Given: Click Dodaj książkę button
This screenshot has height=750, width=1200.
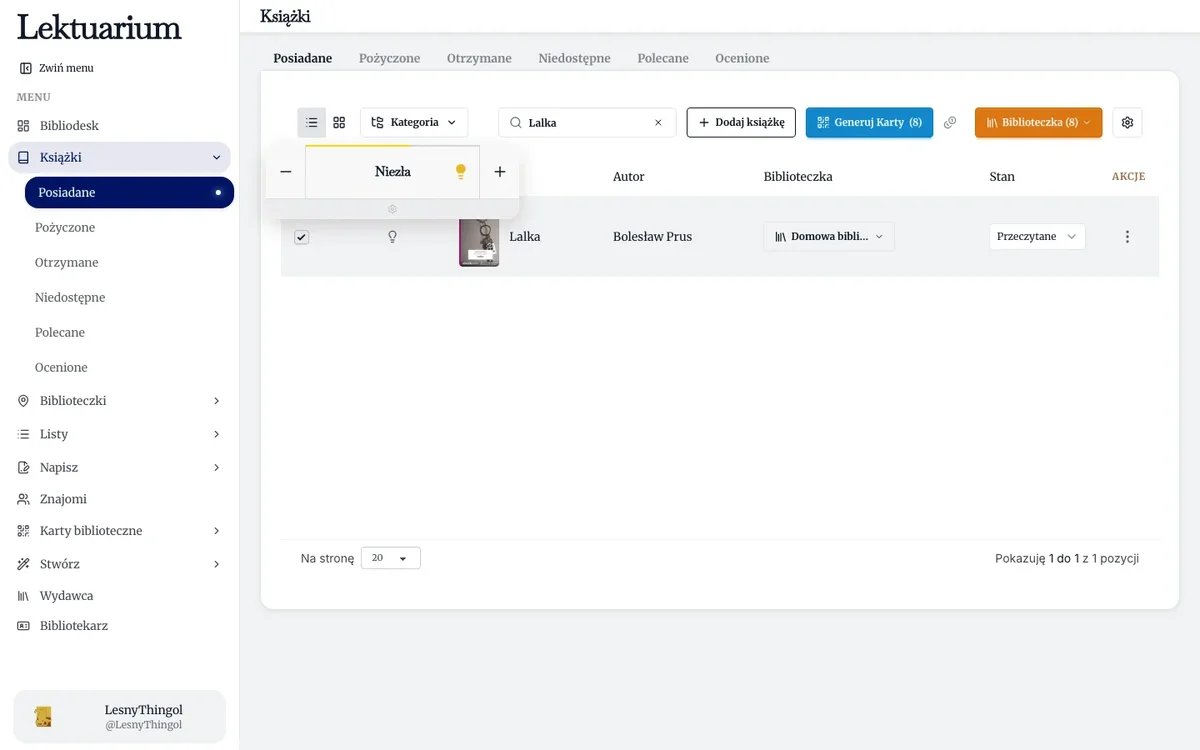Looking at the screenshot, I should [x=741, y=122].
